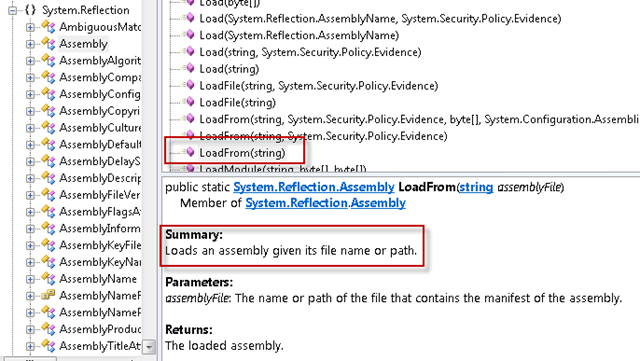Select the AssemblyCulture class in the tree
Screen dimensions: 640x361
point(100,128)
